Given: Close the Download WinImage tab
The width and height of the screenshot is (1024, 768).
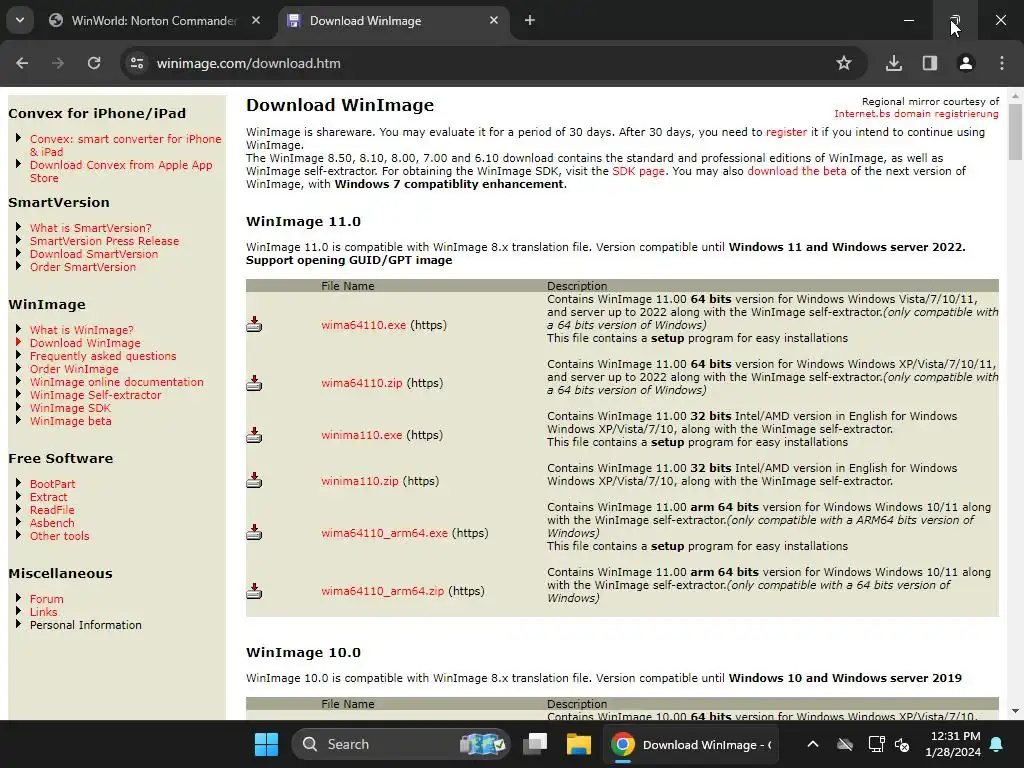Looking at the screenshot, I should tap(494, 20).
